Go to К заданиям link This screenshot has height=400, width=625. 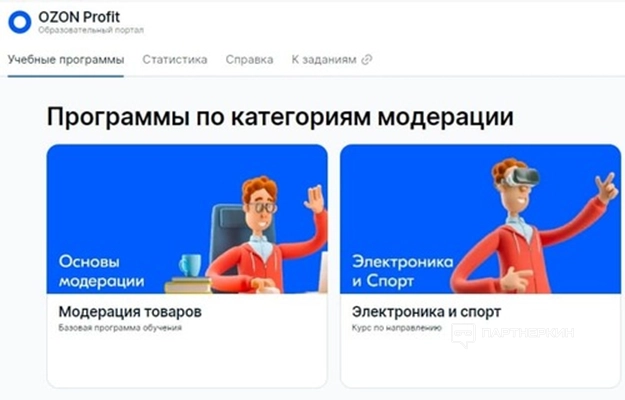click(x=324, y=60)
